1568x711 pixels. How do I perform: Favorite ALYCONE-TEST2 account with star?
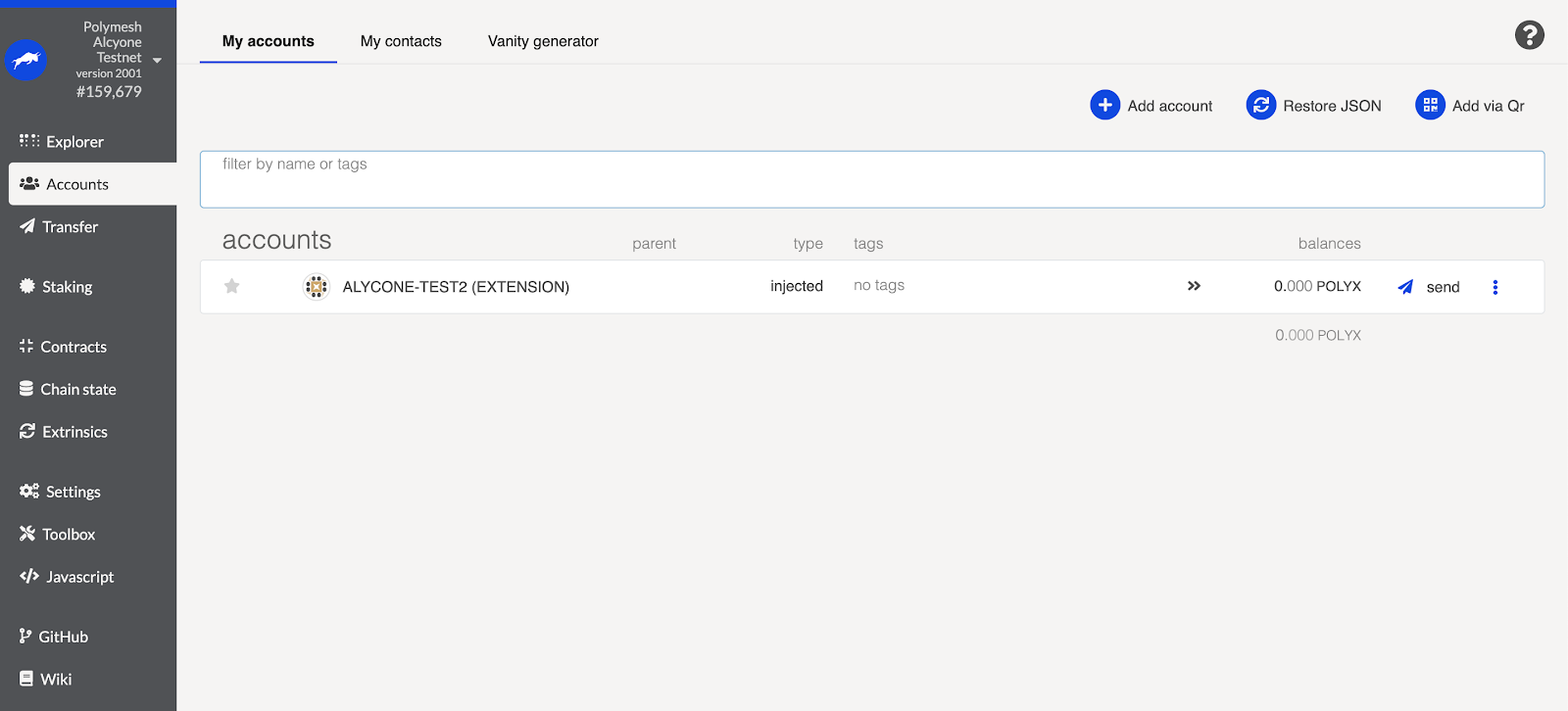pos(231,286)
